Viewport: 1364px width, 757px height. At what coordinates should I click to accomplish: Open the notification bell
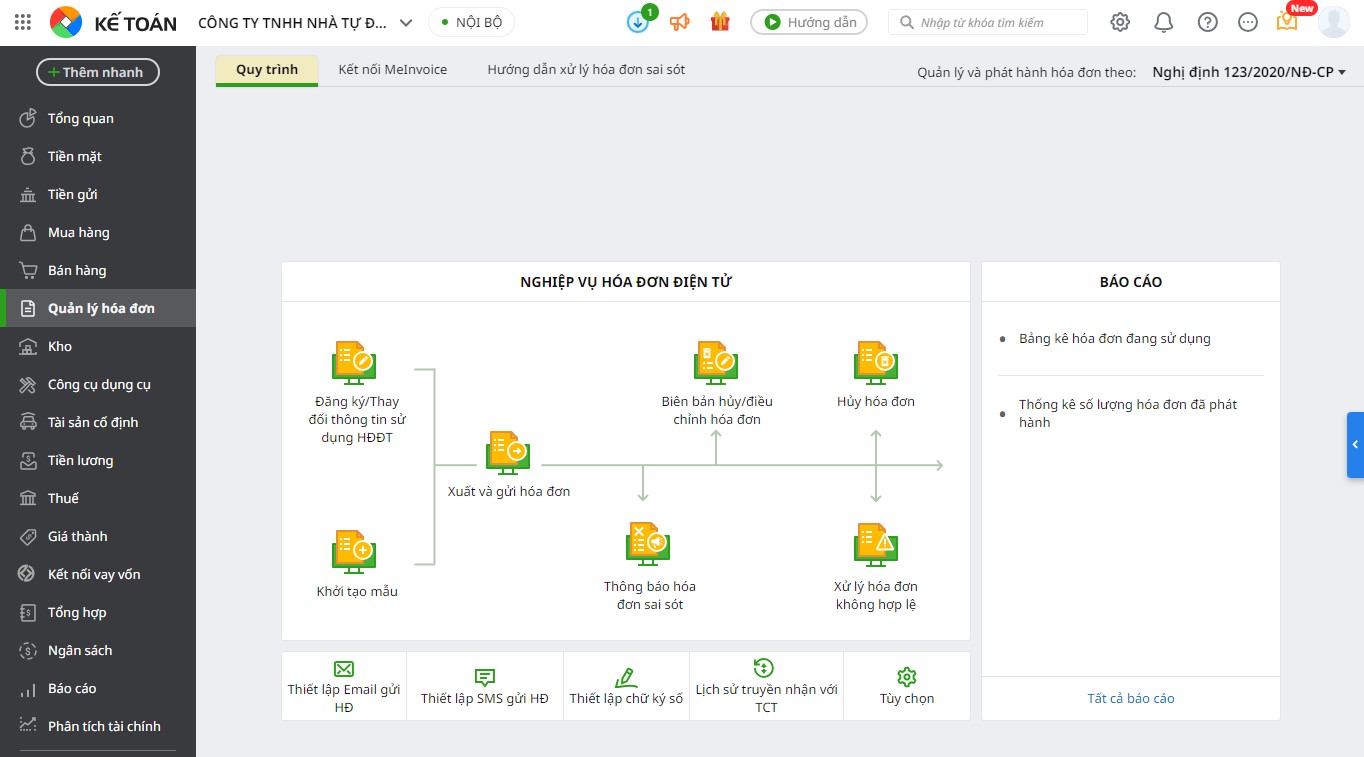pos(1163,22)
